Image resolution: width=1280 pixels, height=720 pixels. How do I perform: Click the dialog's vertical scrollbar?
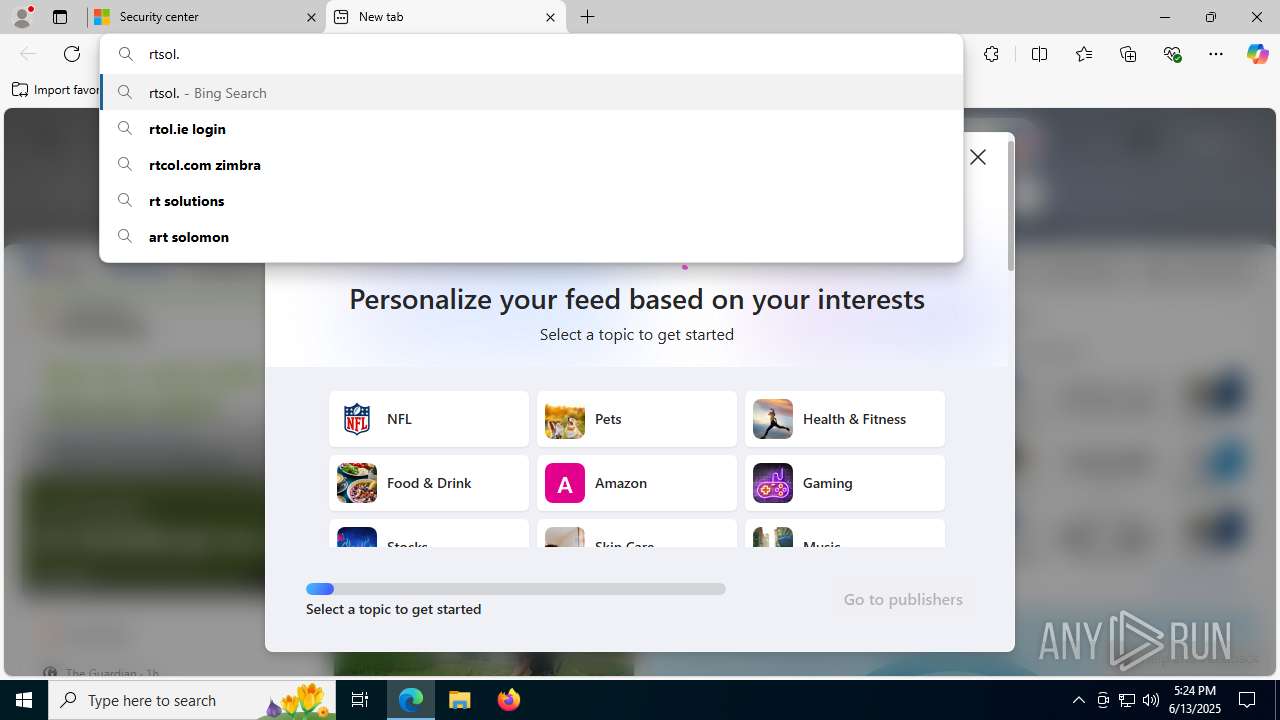(1010, 206)
